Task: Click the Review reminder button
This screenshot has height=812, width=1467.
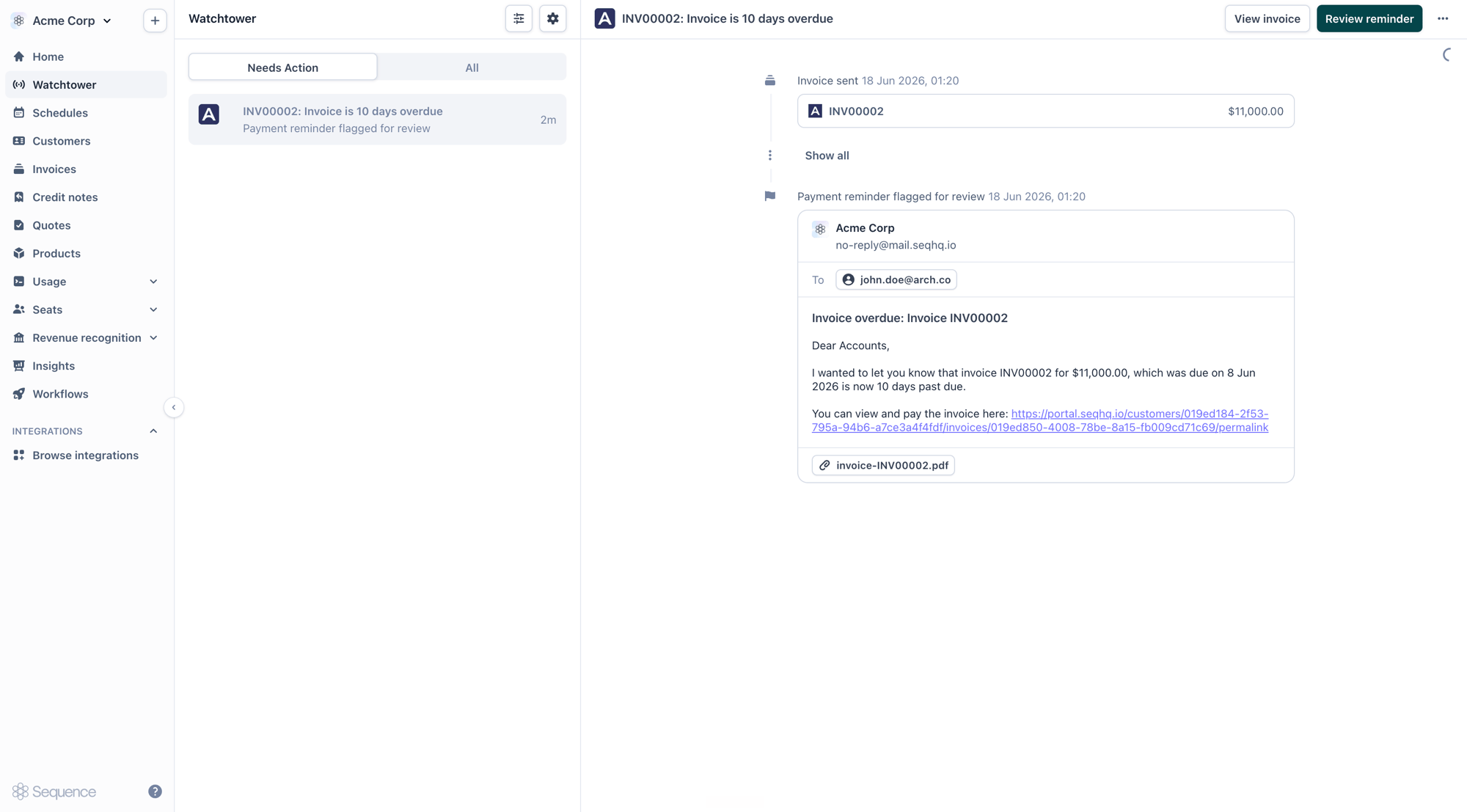Action: 1369,19
